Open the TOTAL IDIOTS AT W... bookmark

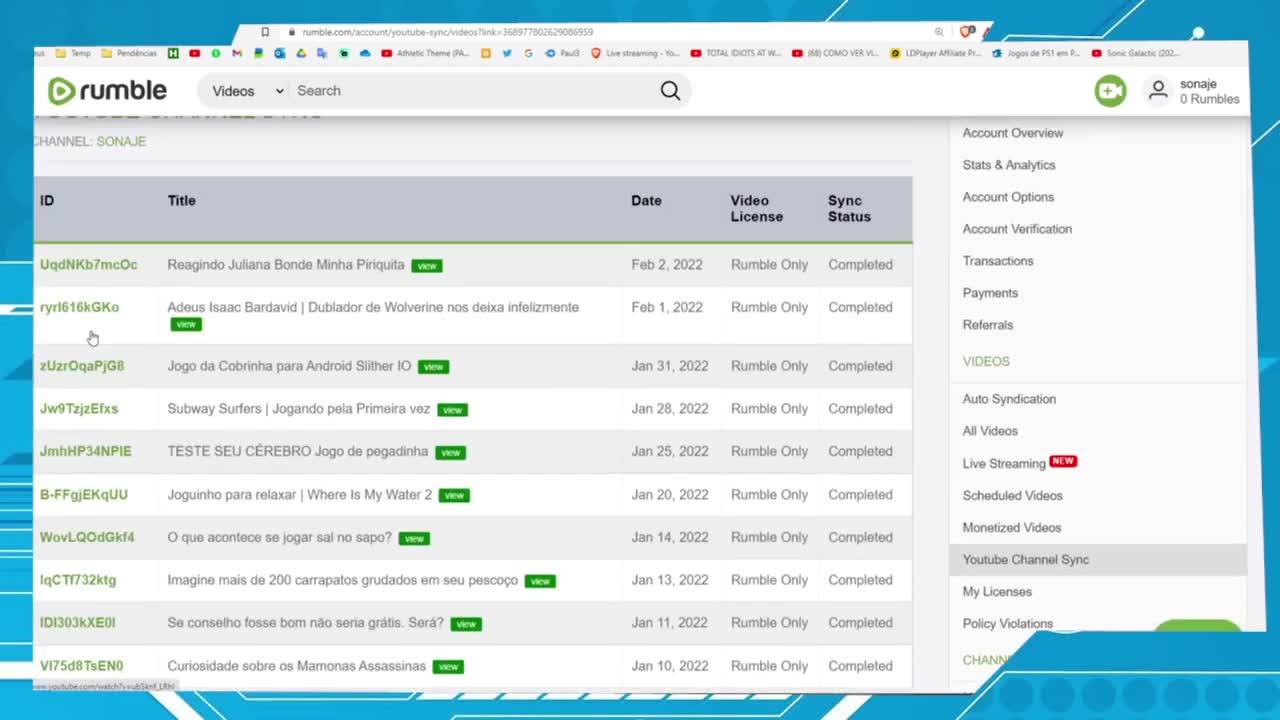(x=736, y=53)
